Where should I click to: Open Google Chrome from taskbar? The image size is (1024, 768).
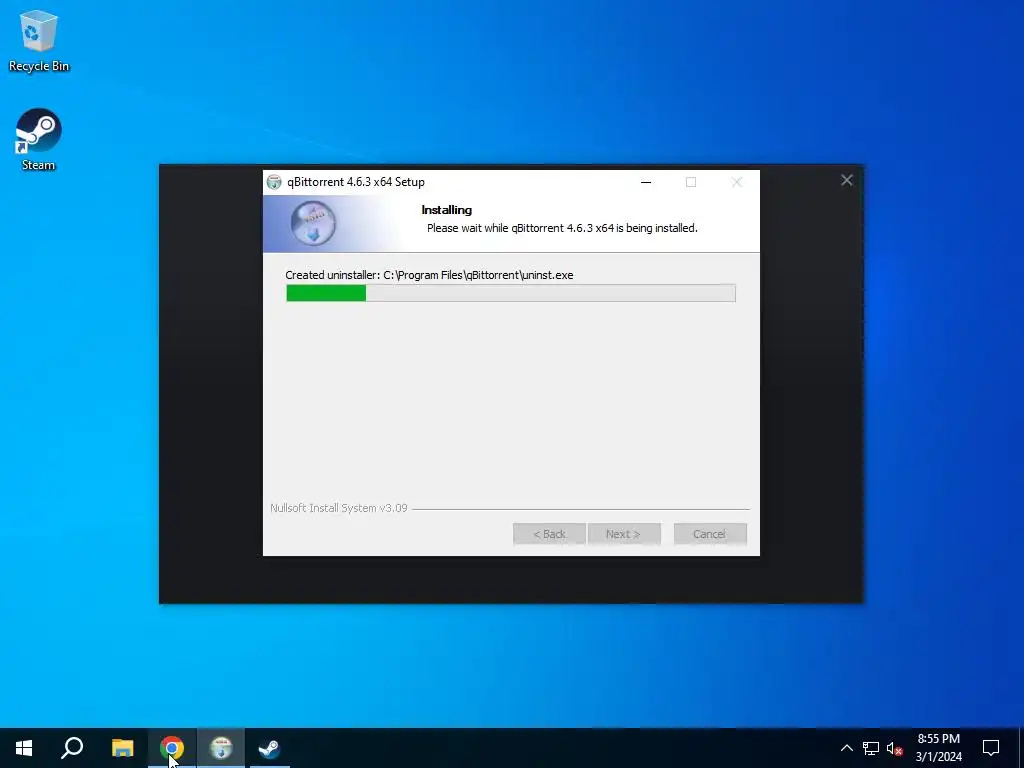tap(172, 748)
